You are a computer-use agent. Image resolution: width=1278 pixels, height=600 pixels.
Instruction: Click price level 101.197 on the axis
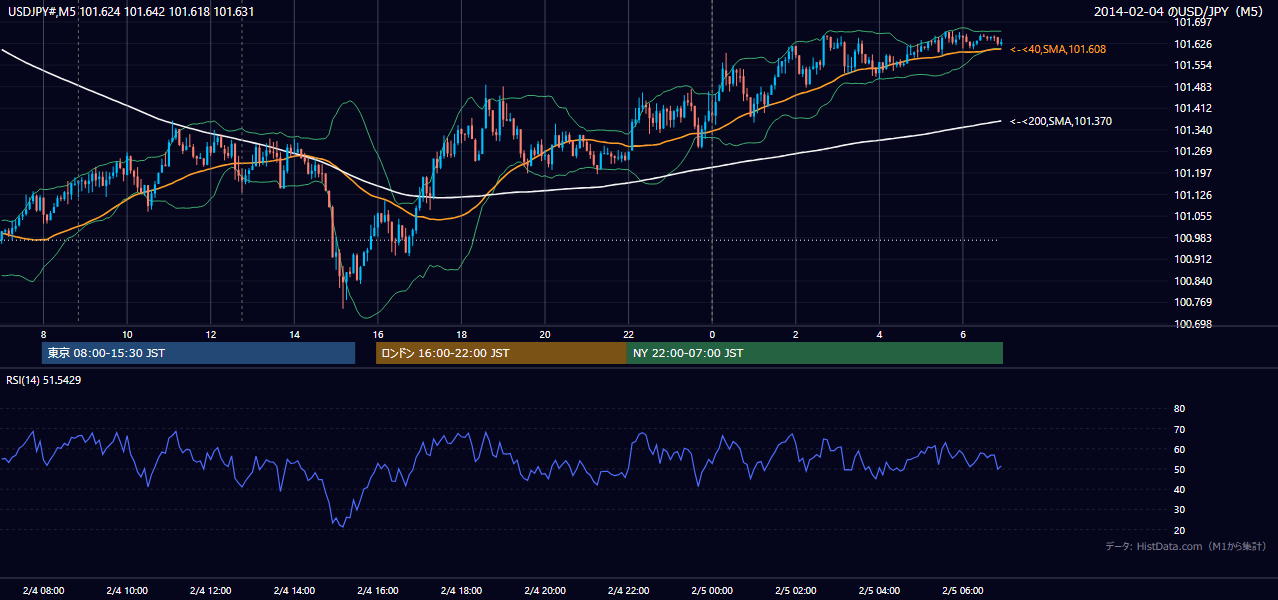coord(1193,173)
